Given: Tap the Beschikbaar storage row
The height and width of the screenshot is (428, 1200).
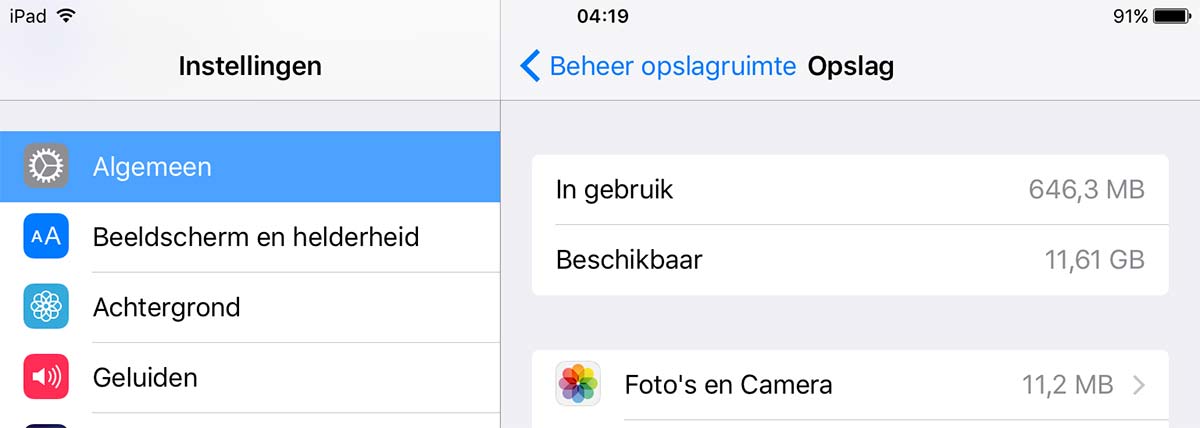Looking at the screenshot, I should (x=850, y=260).
